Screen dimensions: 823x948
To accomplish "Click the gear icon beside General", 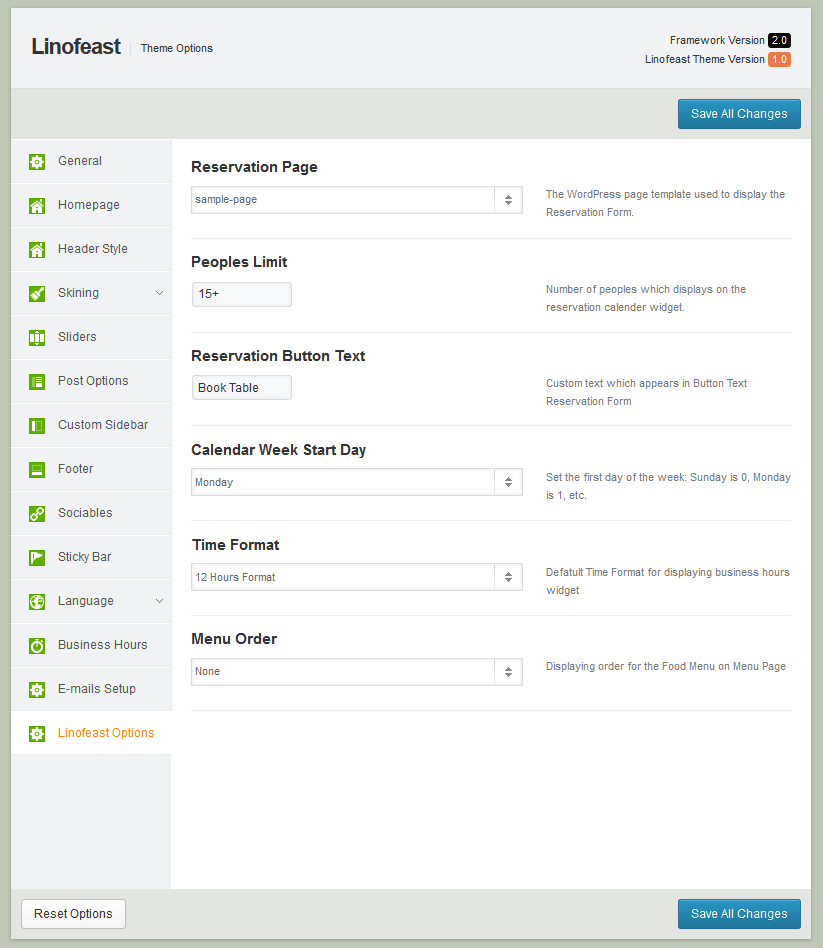I will [37, 162].
